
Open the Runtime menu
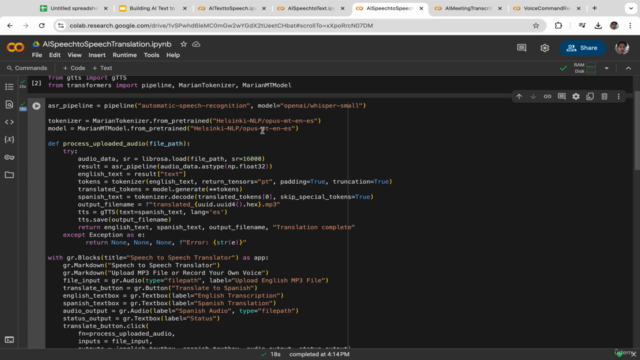coord(124,55)
